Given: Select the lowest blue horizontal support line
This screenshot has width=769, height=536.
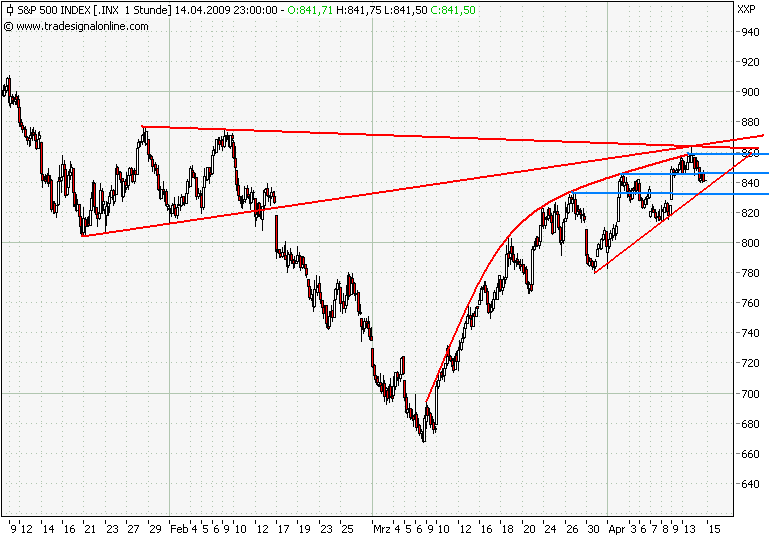Looking at the screenshot, I should [x=669, y=193].
